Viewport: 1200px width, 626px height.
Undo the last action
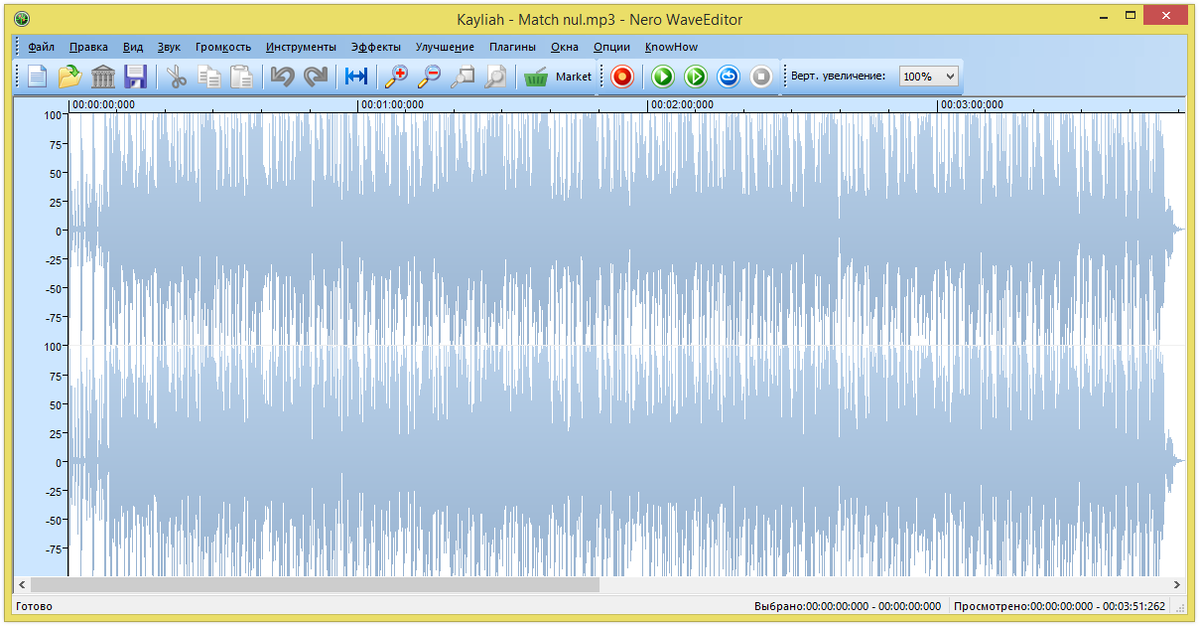283,76
